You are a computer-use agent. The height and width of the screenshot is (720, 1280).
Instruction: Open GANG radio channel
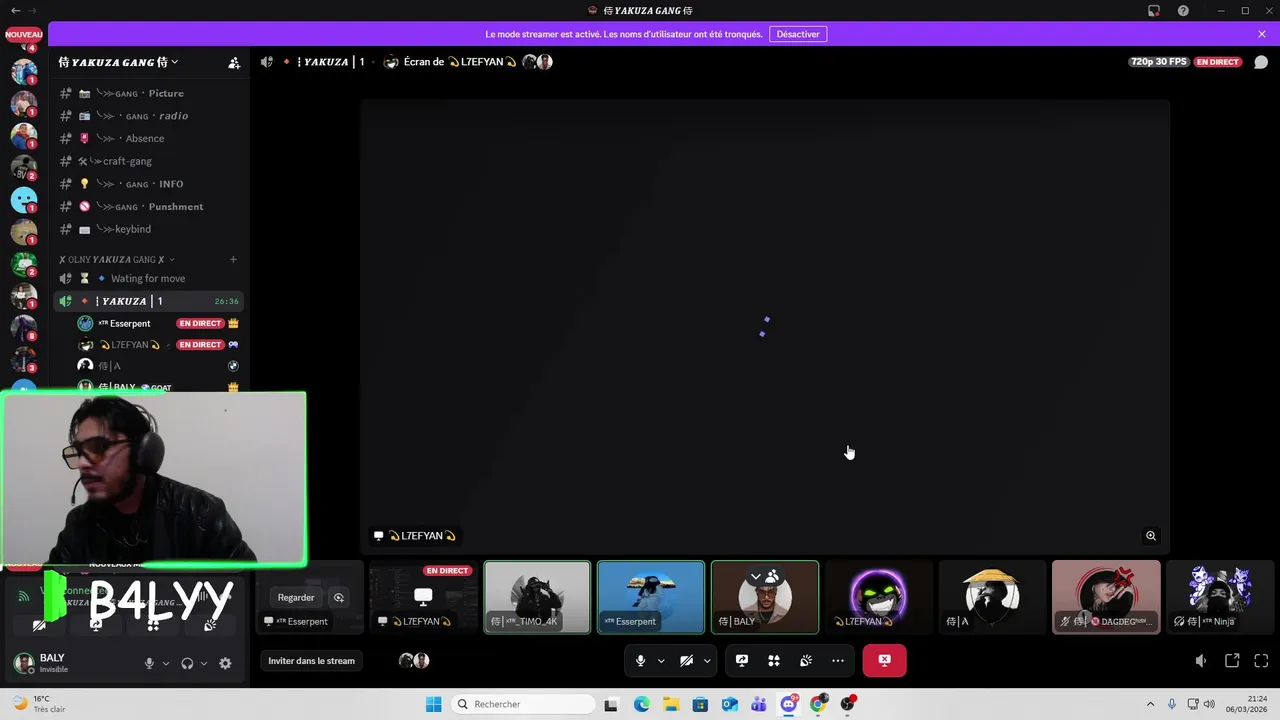tap(148, 116)
